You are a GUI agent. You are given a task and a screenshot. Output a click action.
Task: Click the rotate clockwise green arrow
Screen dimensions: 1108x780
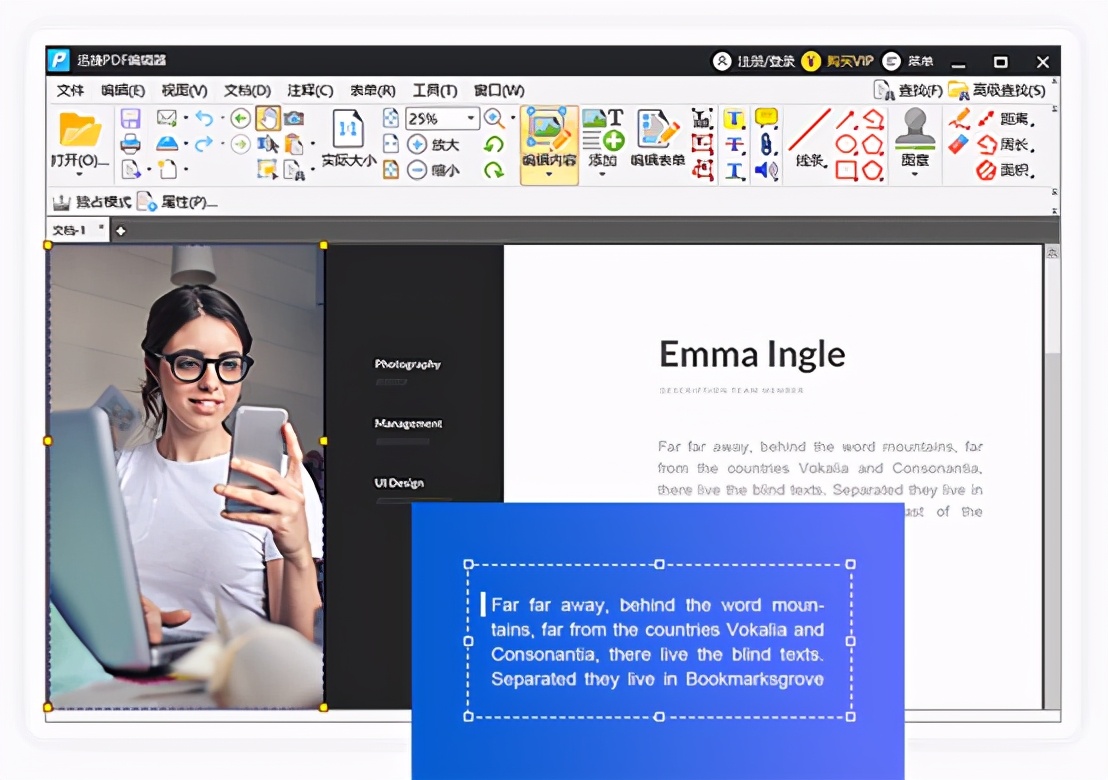(x=494, y=170)
